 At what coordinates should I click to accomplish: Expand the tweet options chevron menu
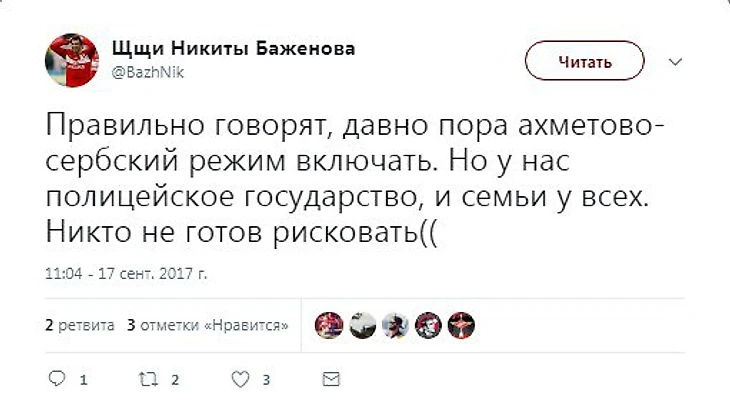(x=675, y=62)
